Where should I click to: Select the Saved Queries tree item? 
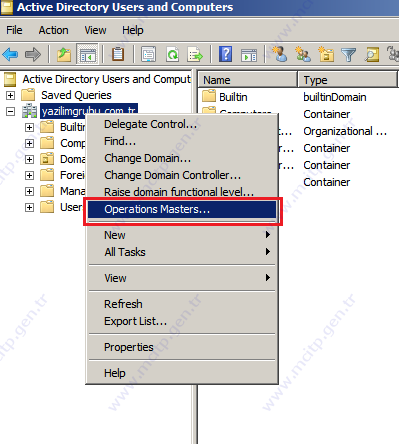pos(76,95)
